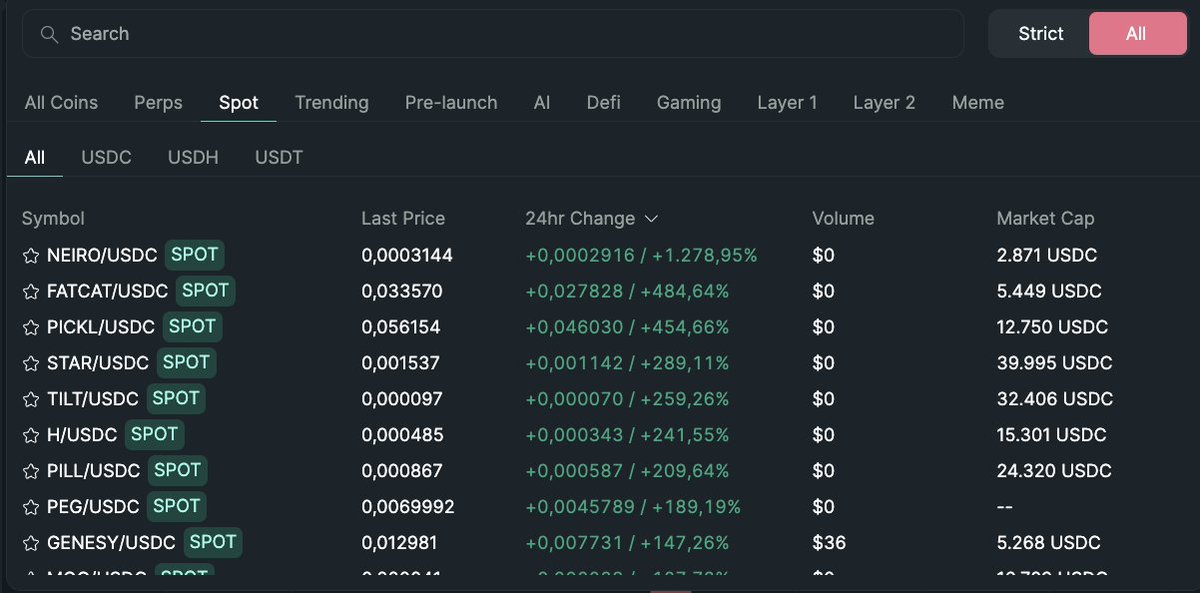1200x593 pixels.
Task: Sort by 24hr Change chevron
Action: point(651,219)
